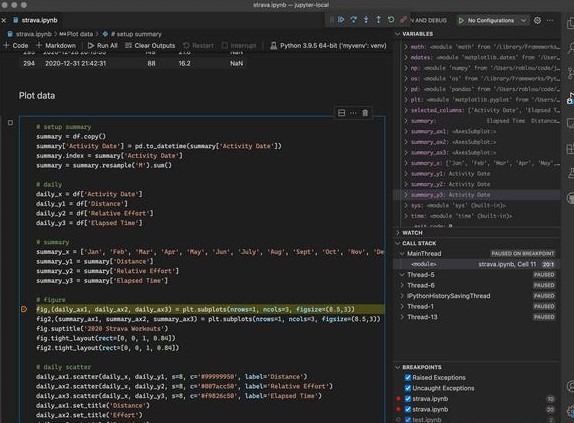Screen dimensions: 574x423
Task: Expand Thread-13 in the call stack
Action: point(402,317)
